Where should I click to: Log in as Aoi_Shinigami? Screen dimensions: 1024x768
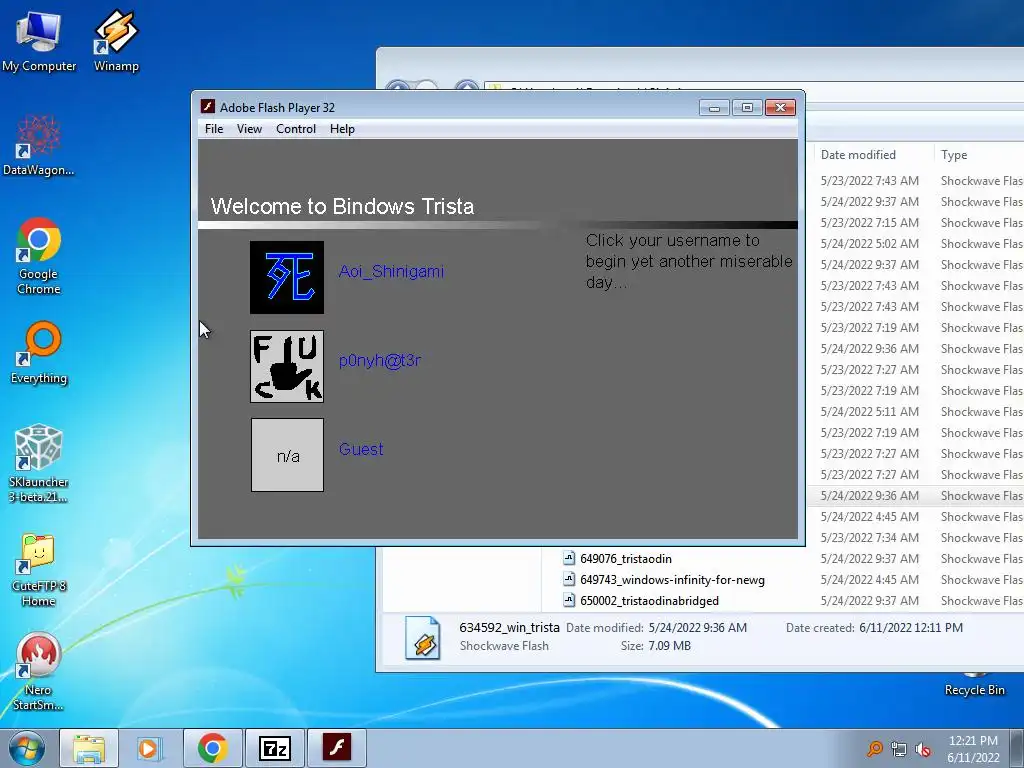(391, 272)
